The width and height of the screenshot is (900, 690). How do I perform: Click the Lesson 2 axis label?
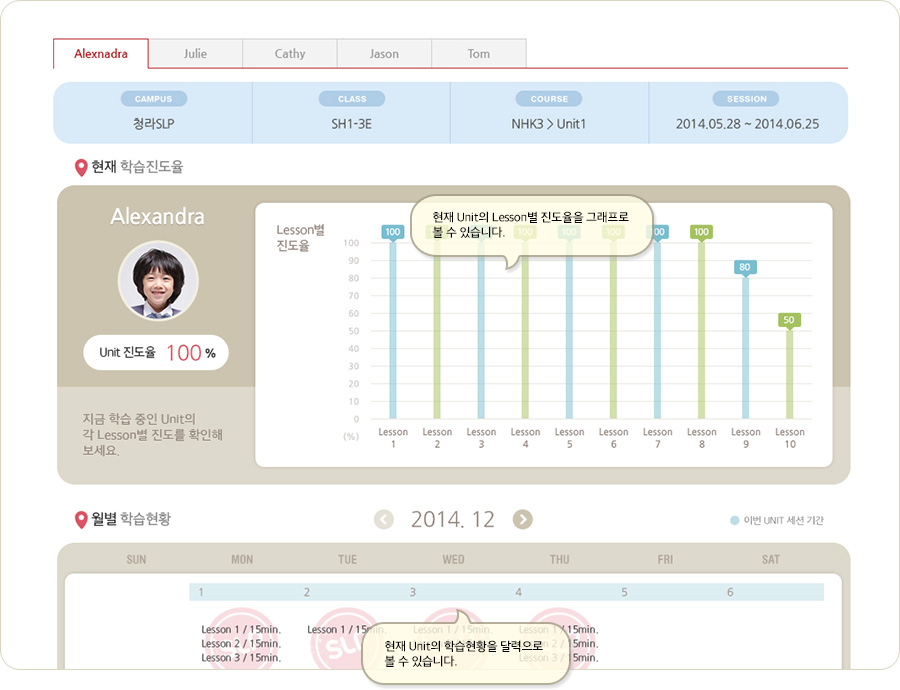(x=437, y=437)
